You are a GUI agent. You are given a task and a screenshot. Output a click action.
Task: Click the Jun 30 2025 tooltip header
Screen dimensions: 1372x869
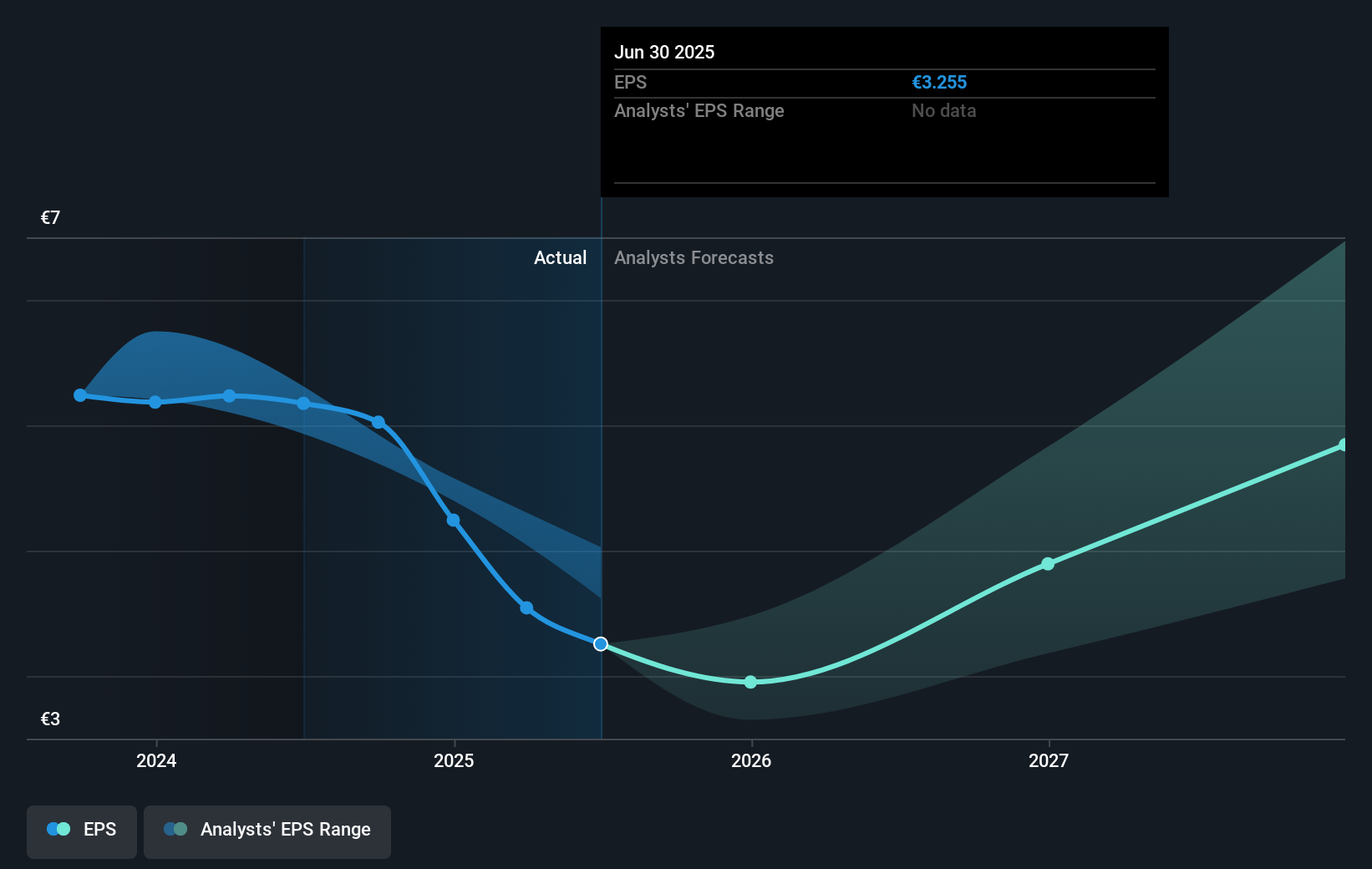point(664,52)
